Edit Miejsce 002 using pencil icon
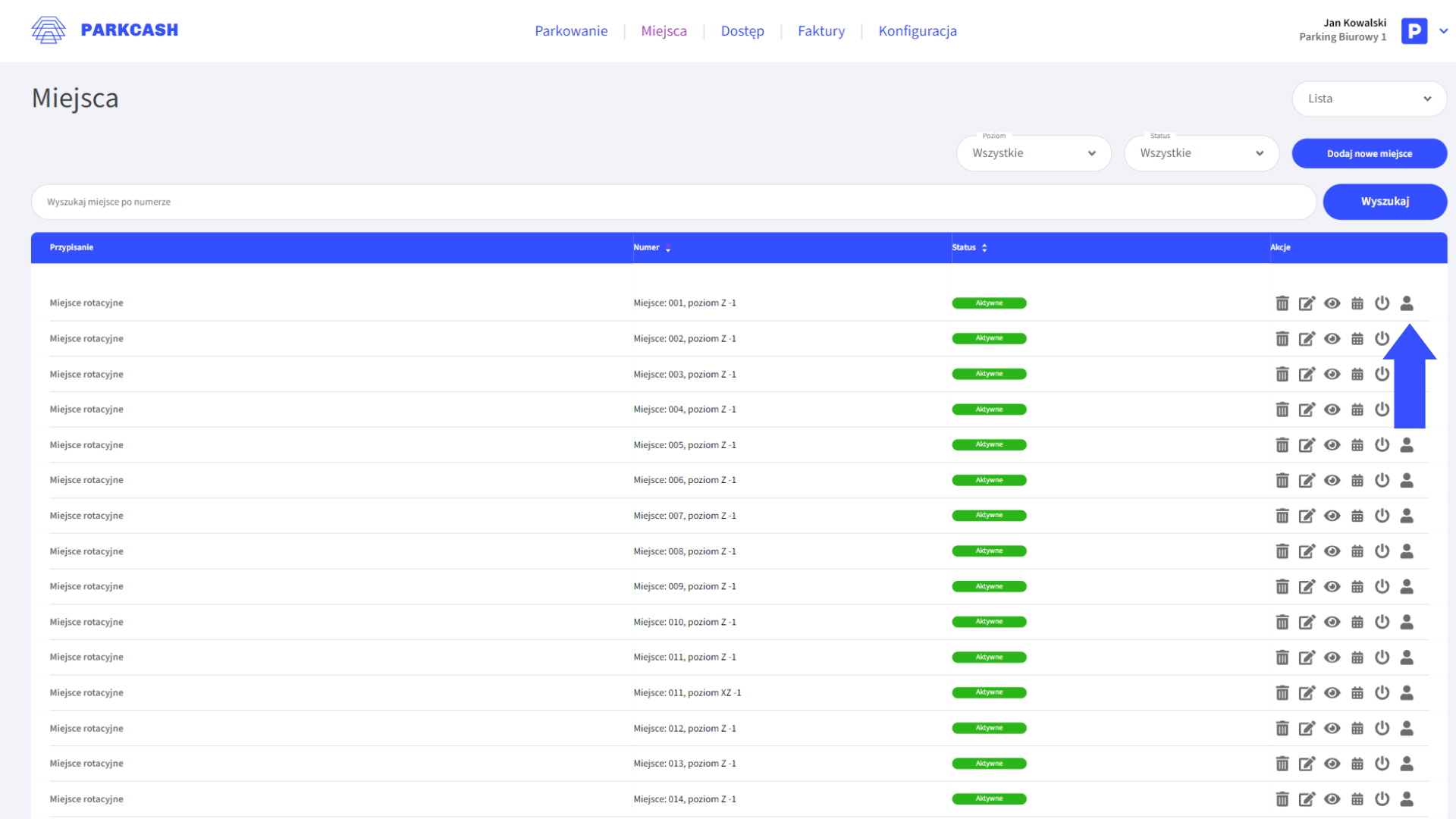 coord(1307,339)
